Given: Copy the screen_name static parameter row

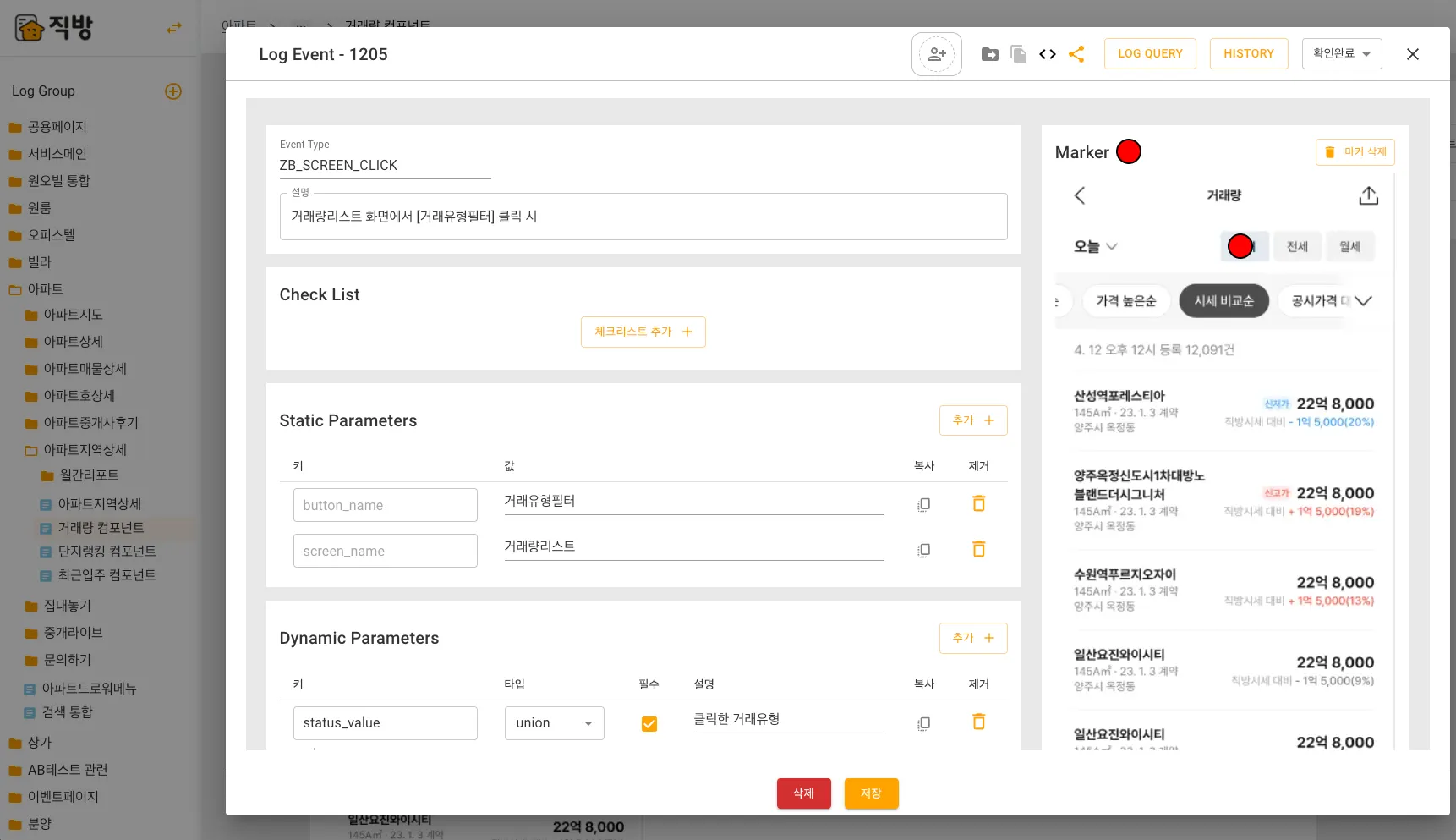Looking at the screenshot, I should pos(924,551).
